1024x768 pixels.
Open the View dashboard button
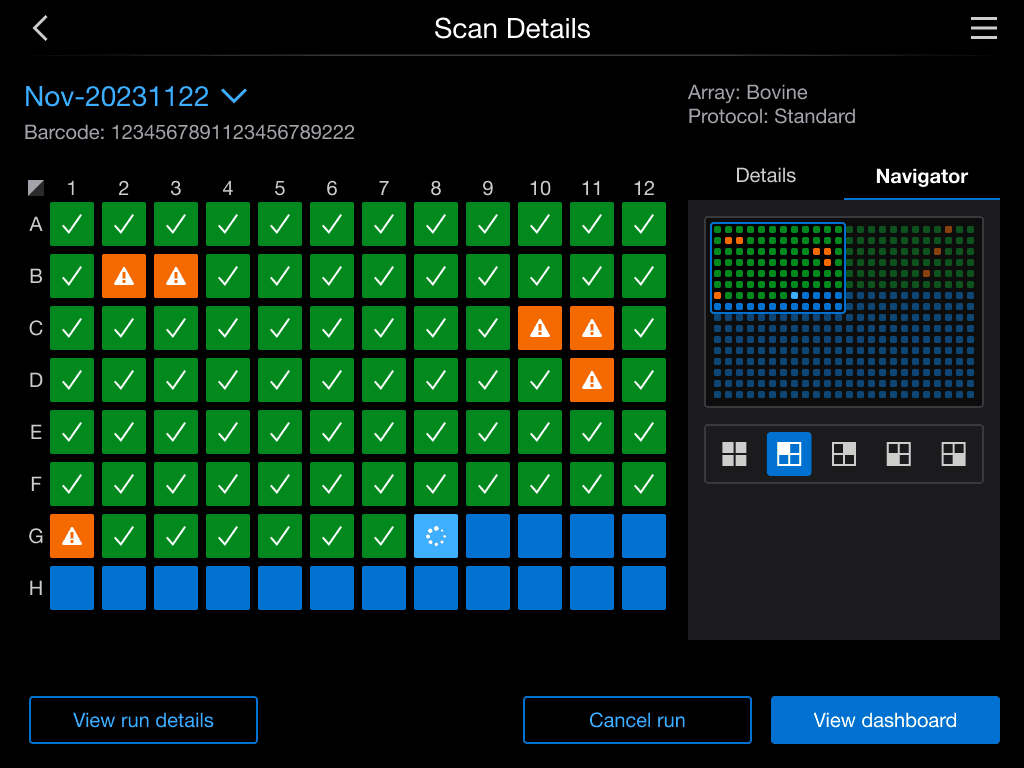tap(885, 720)
